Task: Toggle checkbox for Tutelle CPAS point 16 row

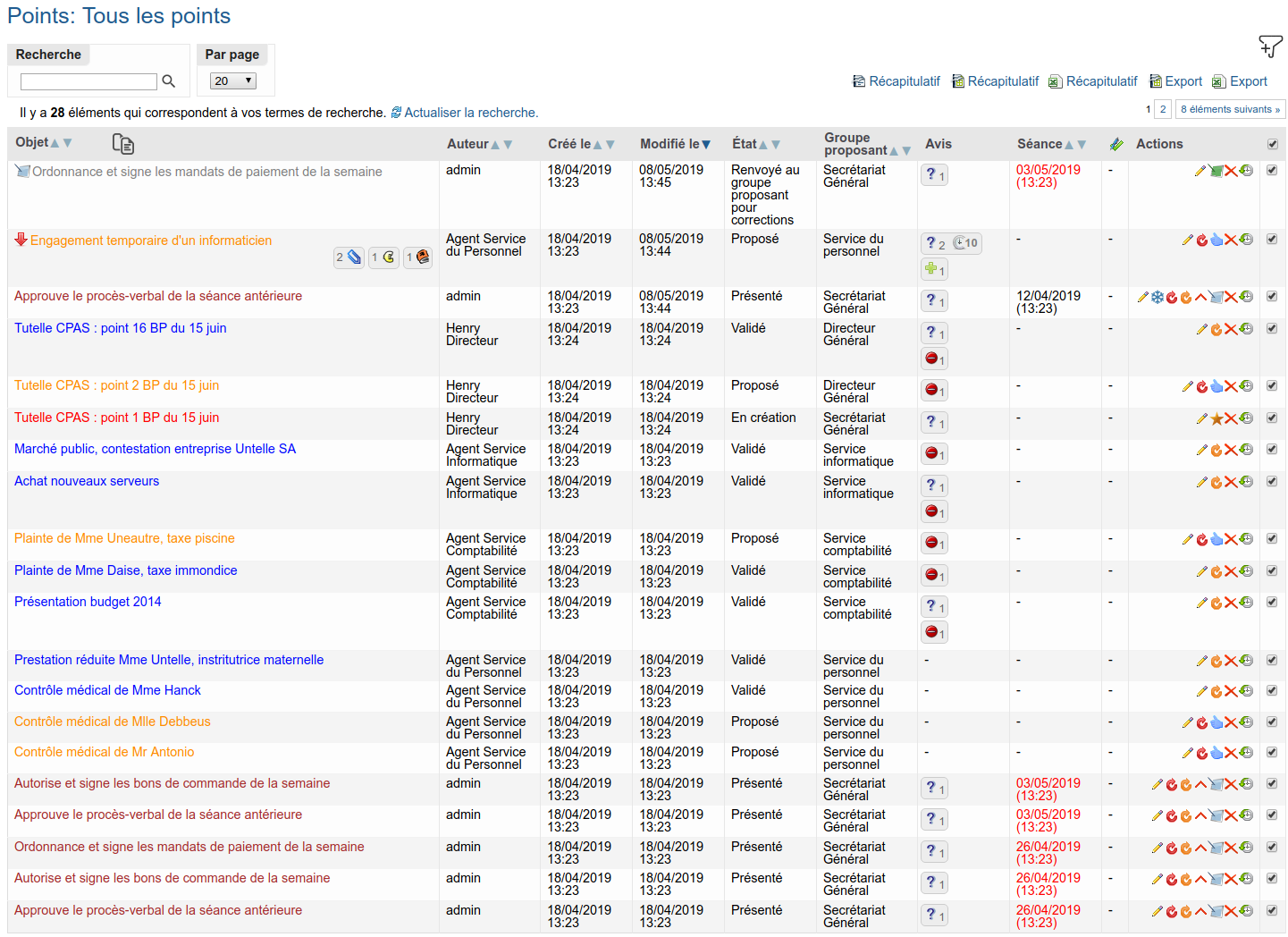Action: [x=1272, y=328]
